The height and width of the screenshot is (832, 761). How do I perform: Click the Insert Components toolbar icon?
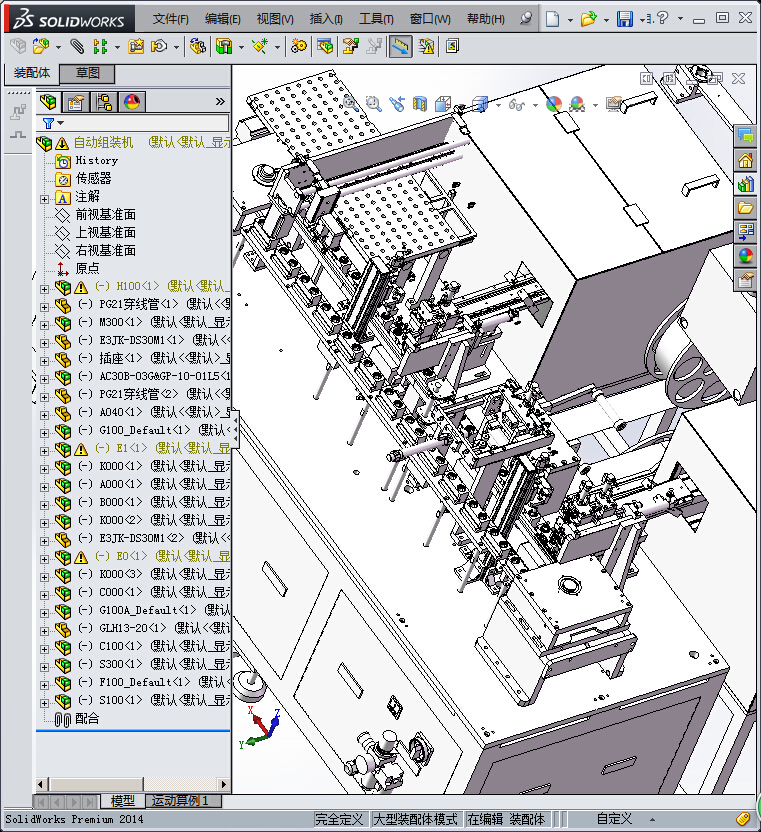tap(41, 47)
